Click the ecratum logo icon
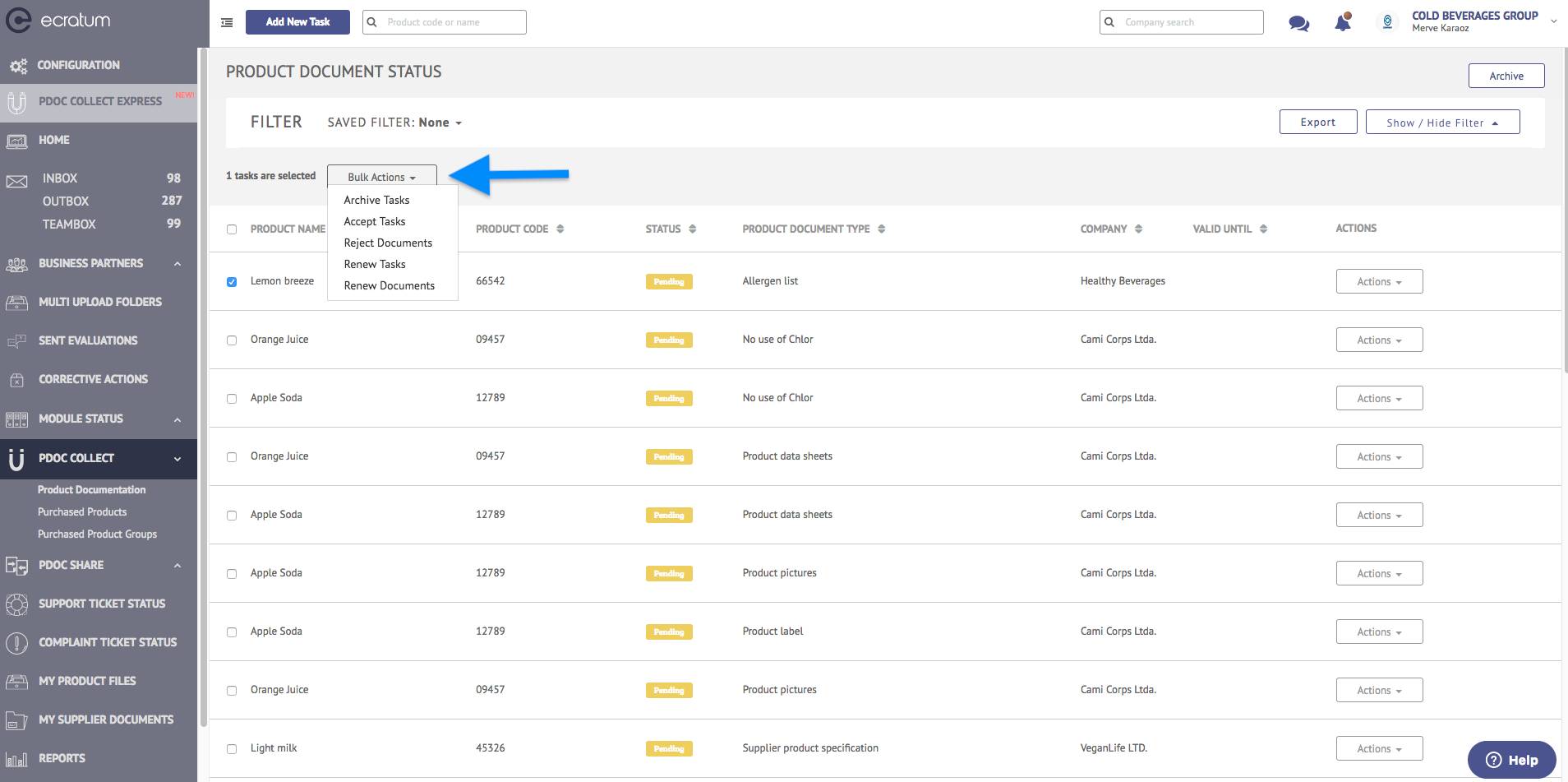1568x782 pixels. pos(18,21)
